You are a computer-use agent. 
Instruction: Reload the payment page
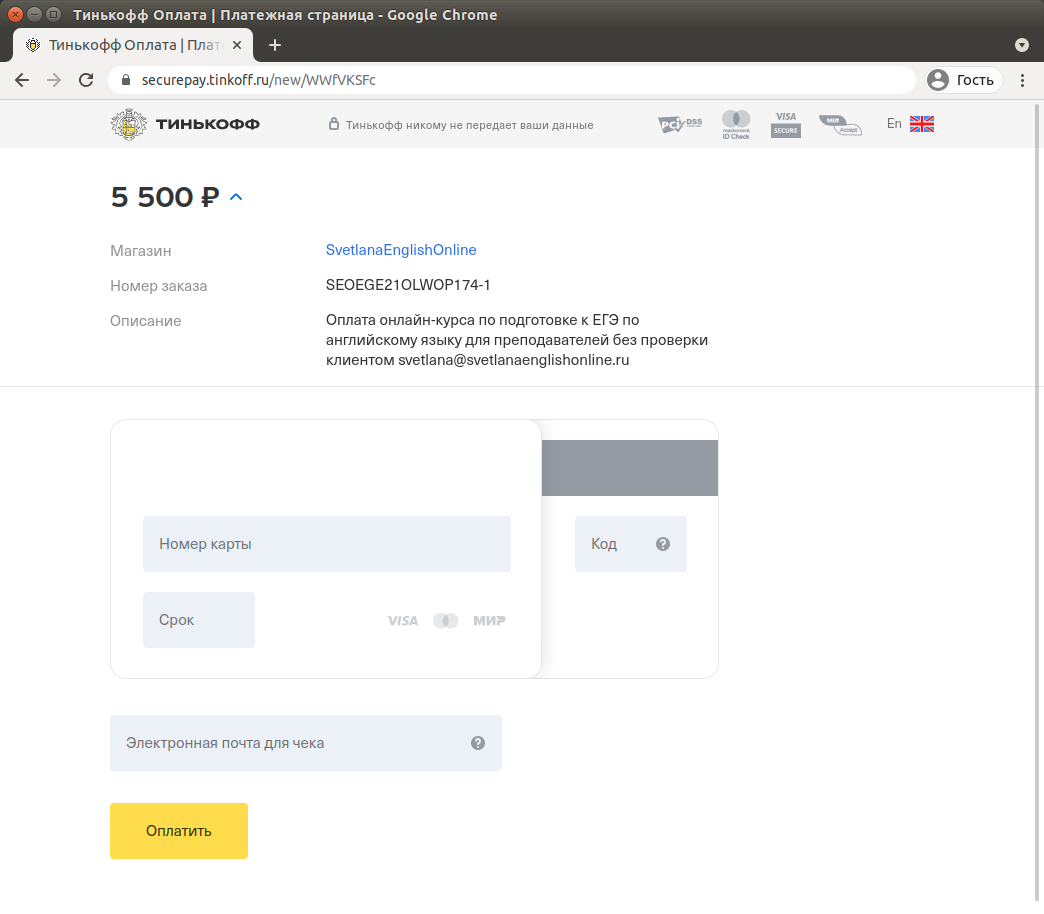[86, 80]
